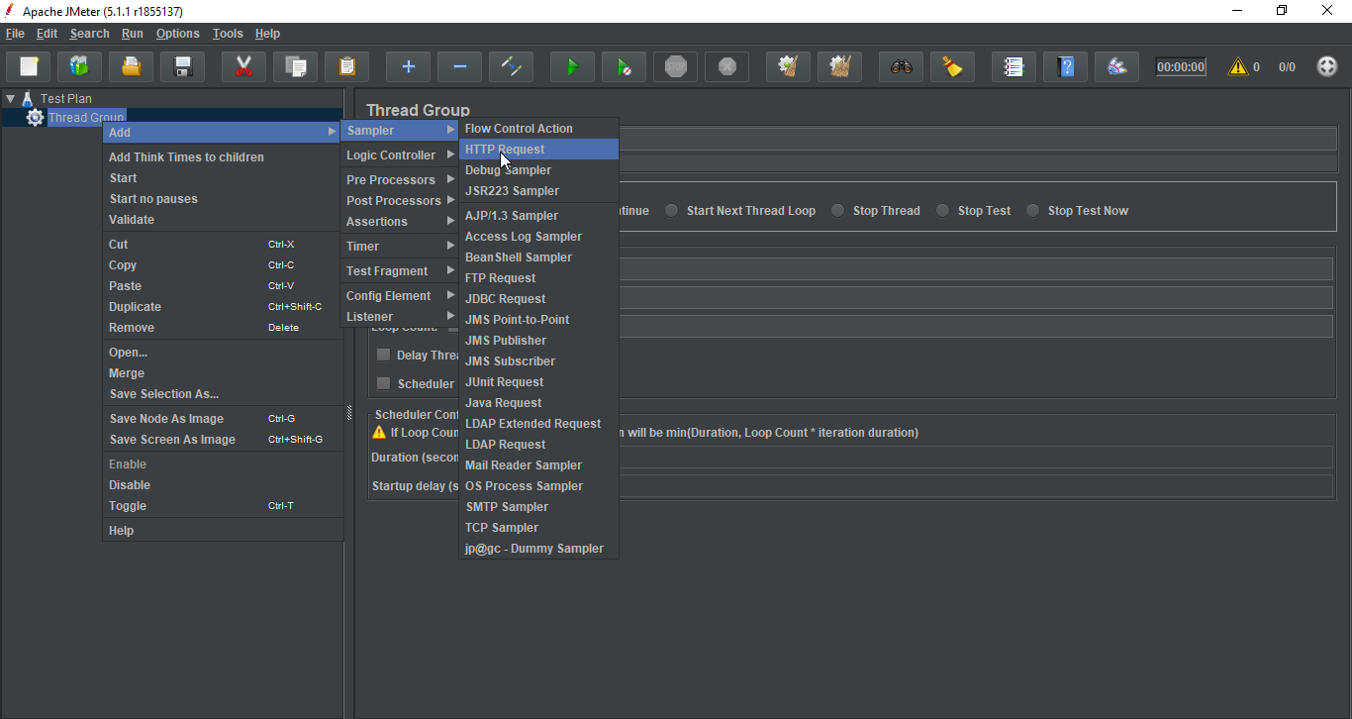Select JDBC Request sampler entry

(505, 299)
